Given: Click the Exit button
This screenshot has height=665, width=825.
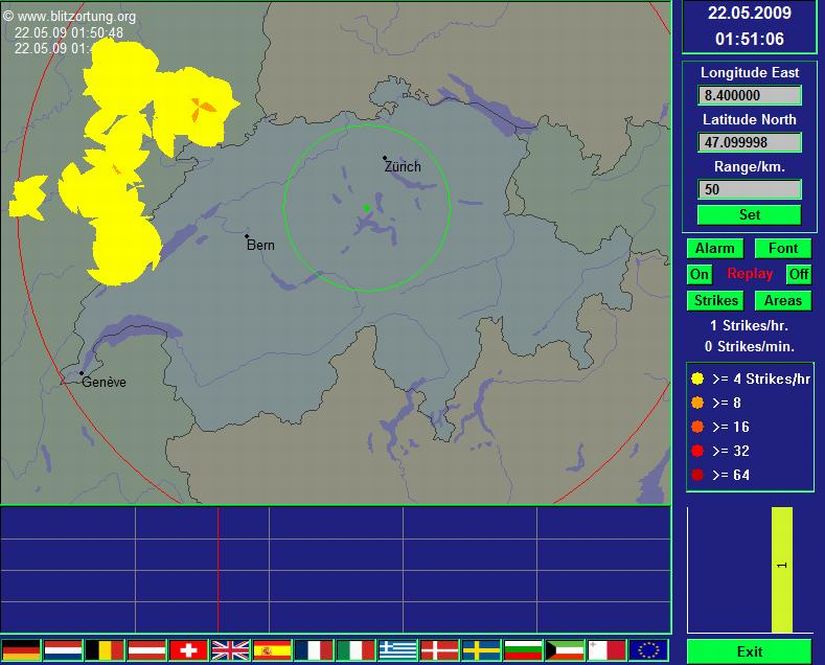Looking at the screenshot, I should tap(749, 651).
